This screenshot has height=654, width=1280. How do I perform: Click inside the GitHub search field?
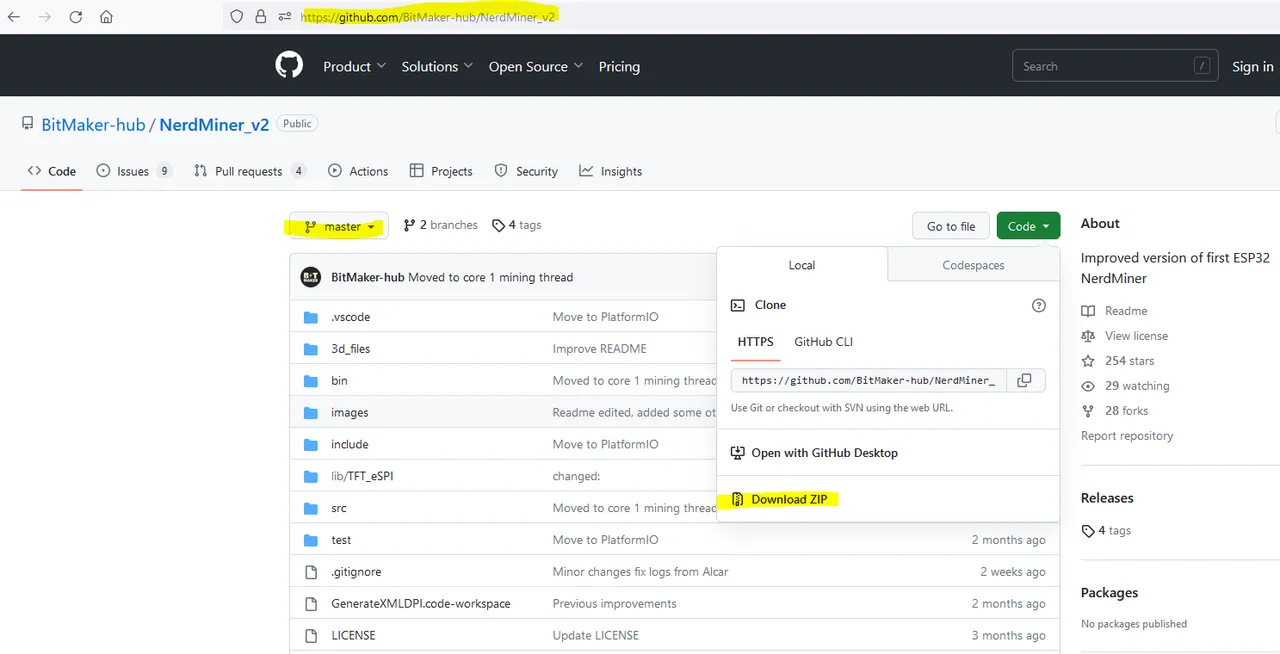point(1115,66)
